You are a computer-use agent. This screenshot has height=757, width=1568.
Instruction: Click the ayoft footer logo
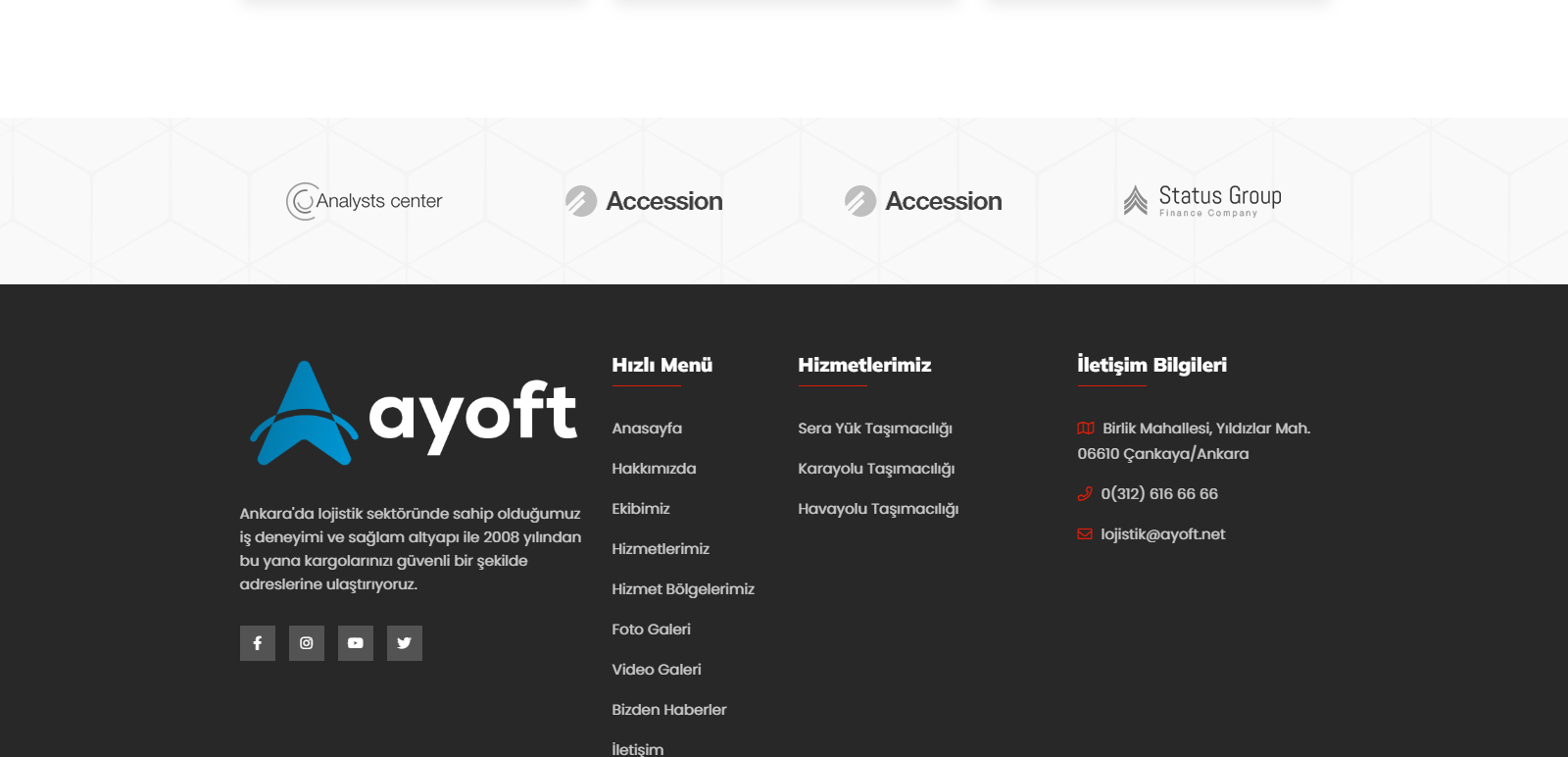point(413,413)
